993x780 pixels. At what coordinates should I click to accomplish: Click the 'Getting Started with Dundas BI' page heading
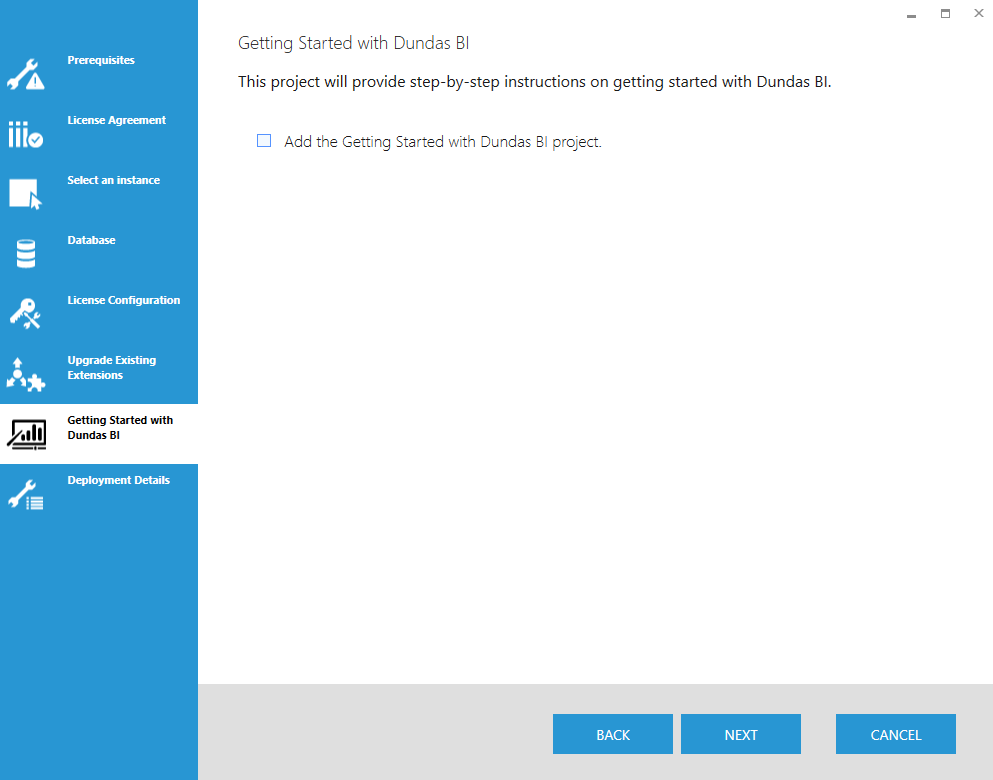(x=353, y=43)
